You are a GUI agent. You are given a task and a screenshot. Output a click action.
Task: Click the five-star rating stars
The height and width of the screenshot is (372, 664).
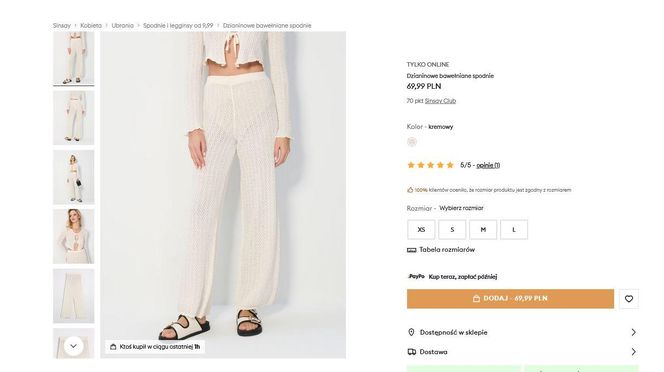[x=430, y=165]
